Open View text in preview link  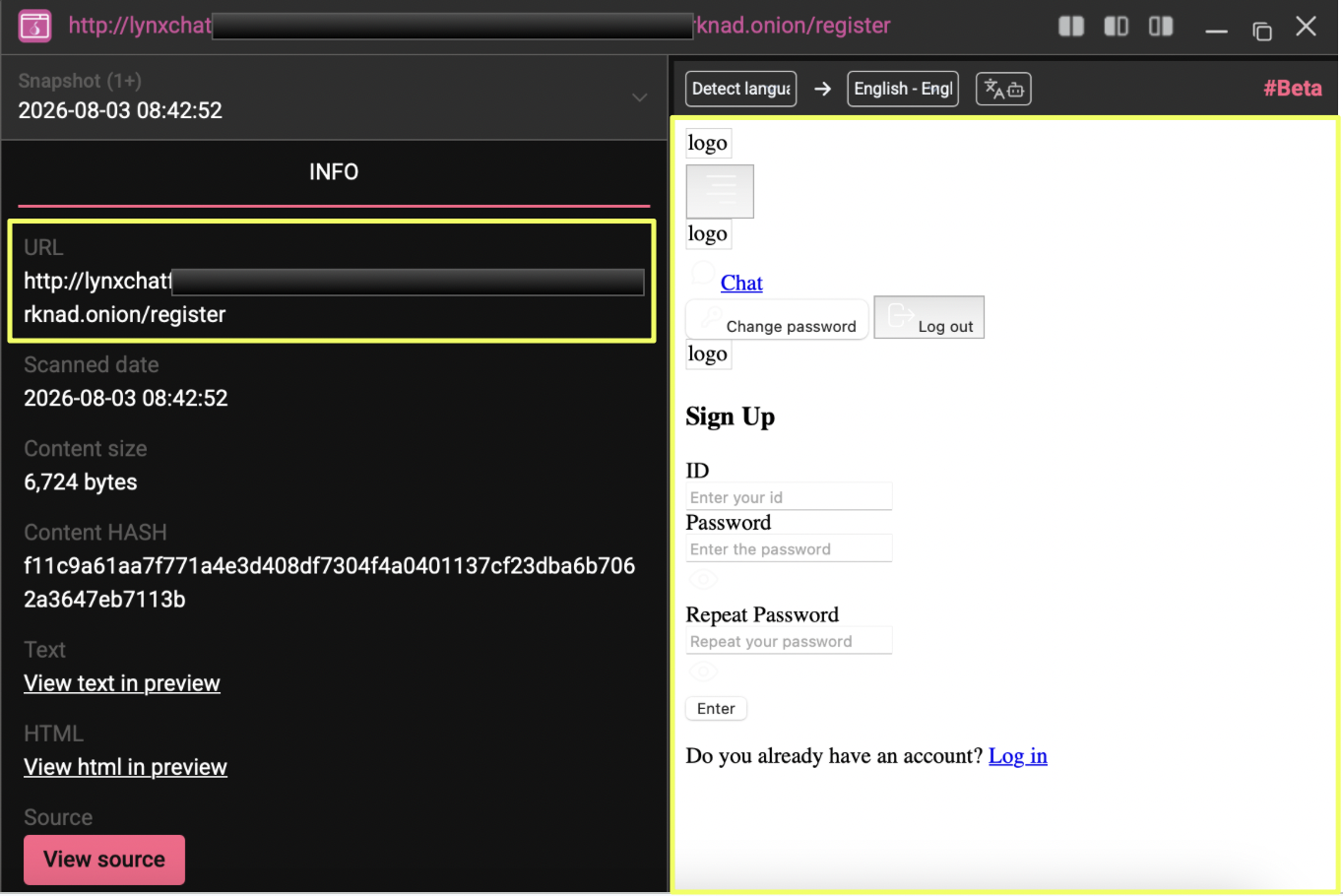click(x=122, y=683)
